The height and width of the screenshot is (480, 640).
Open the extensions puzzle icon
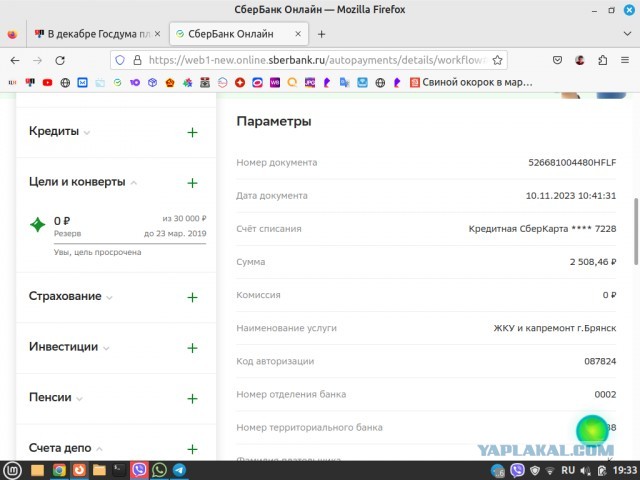[x=603, y=60]
